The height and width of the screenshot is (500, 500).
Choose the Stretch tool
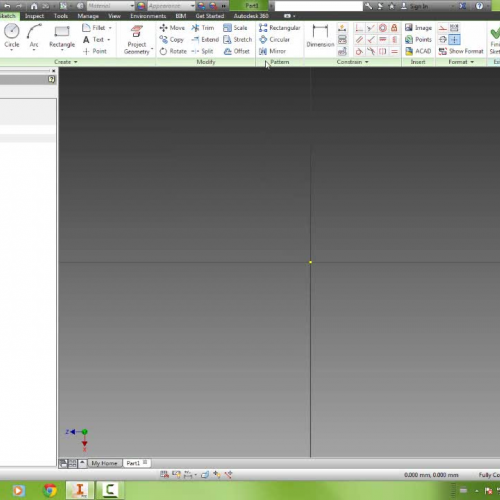(x=238, y=40)
